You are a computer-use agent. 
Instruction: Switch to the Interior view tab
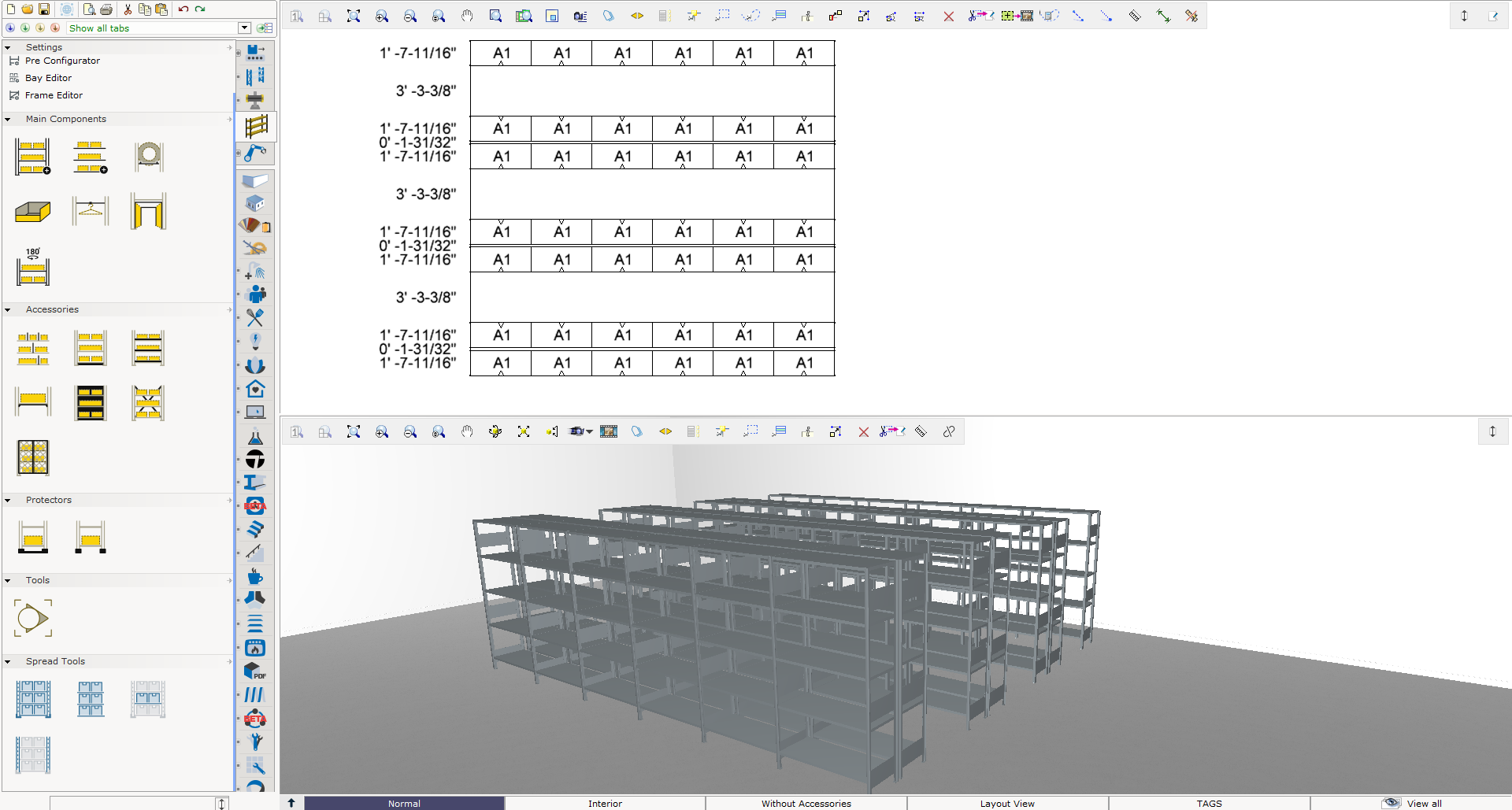click(605, 804)
